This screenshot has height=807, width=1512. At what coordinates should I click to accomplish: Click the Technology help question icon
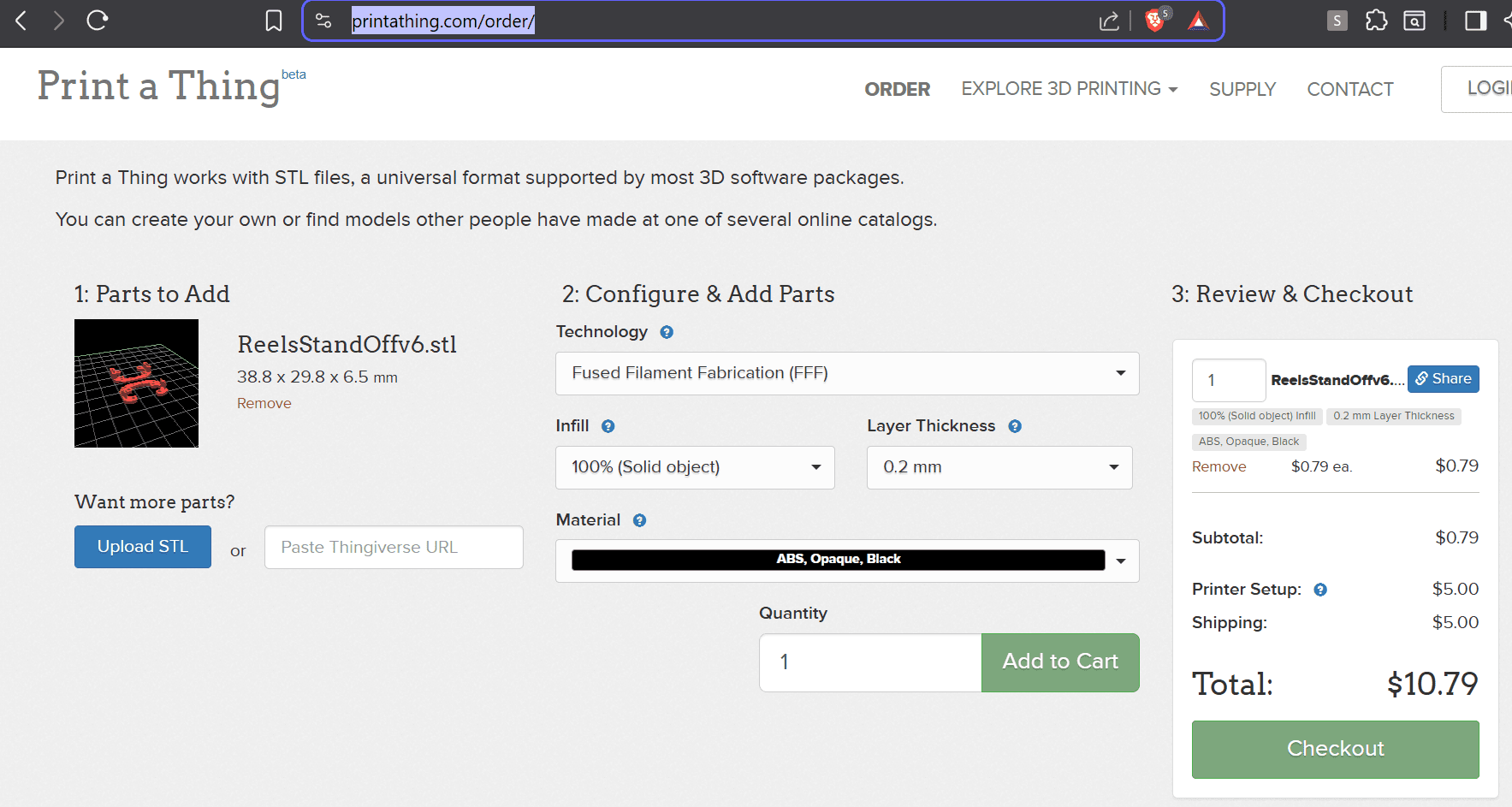667,332
